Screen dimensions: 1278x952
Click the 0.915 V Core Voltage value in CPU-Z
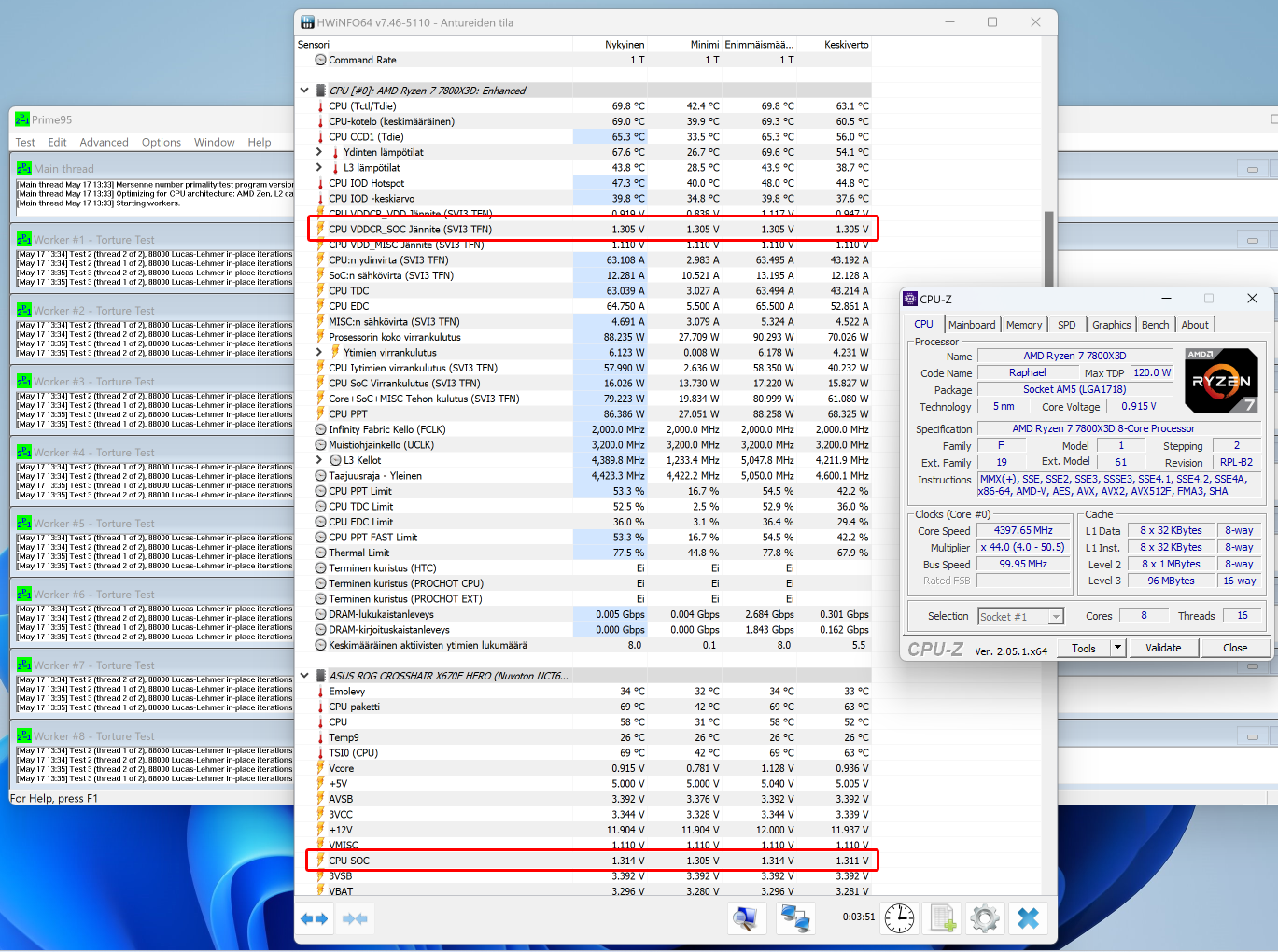click(x=1139, y=406)
